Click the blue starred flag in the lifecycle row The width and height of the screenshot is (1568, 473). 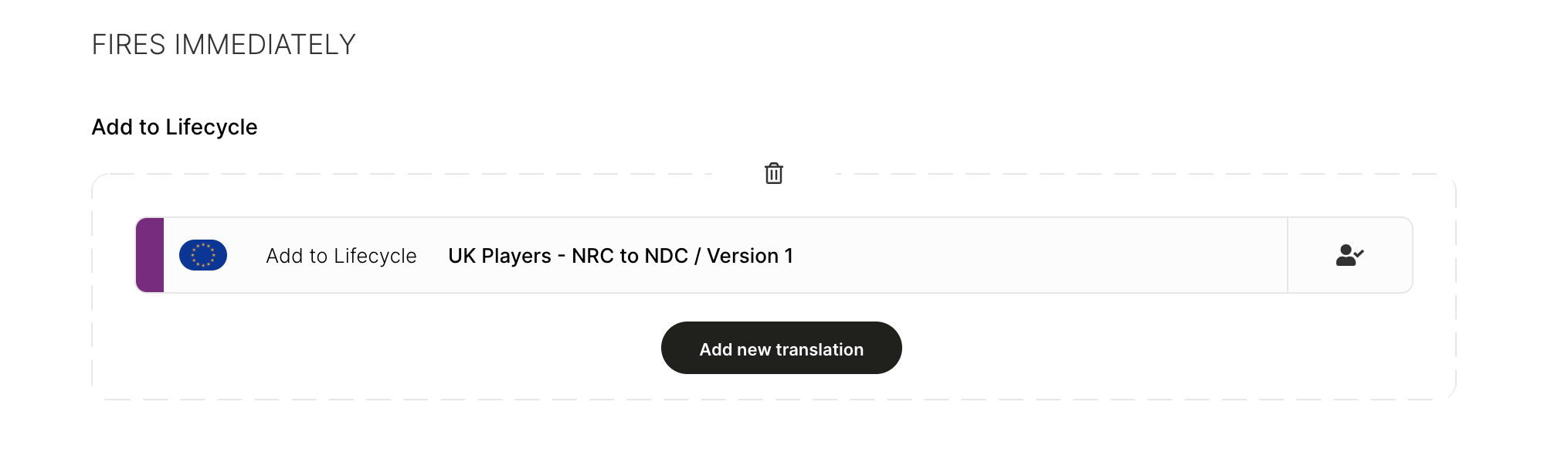(203, 255)
